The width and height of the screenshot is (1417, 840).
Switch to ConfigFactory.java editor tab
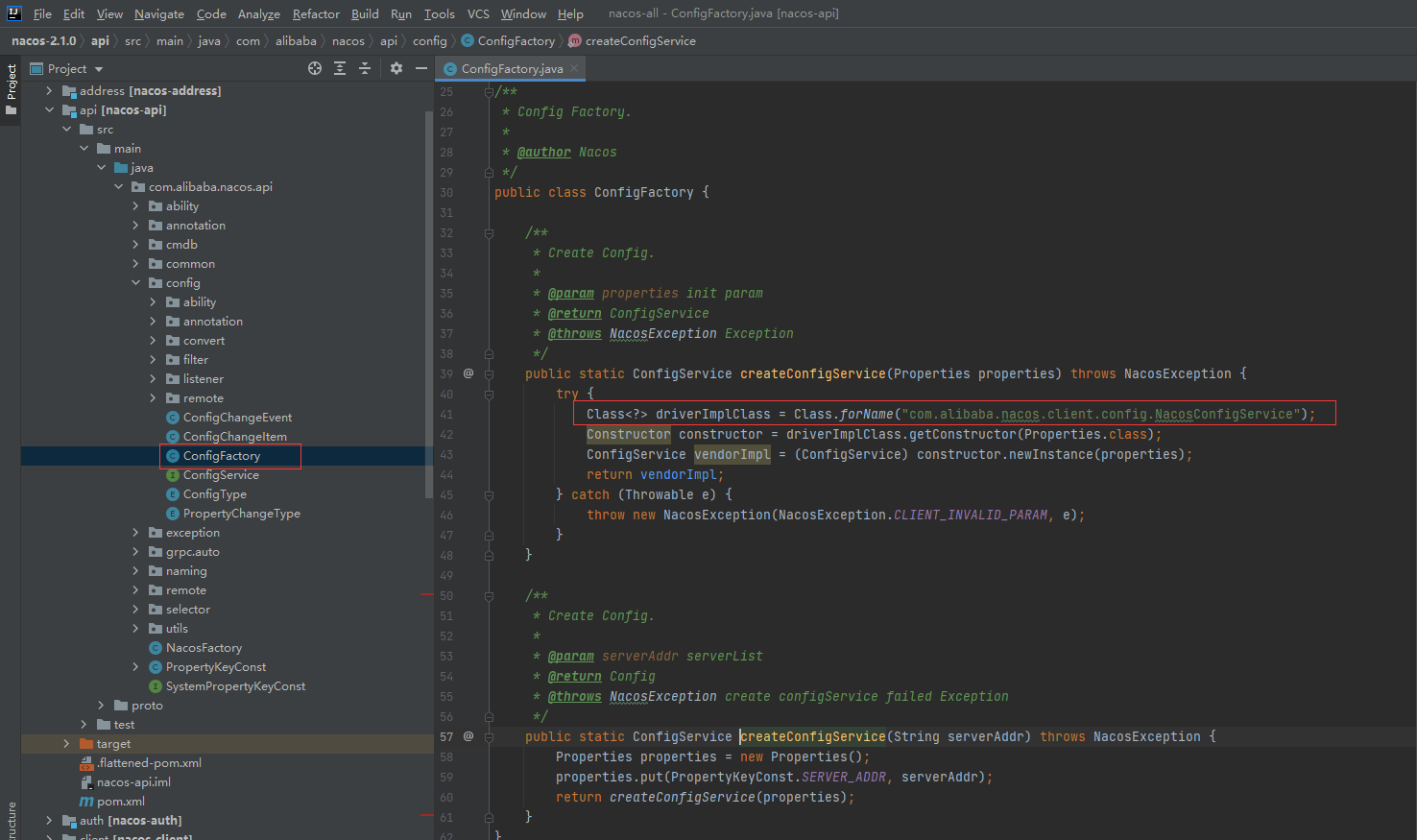coord(512,68)
